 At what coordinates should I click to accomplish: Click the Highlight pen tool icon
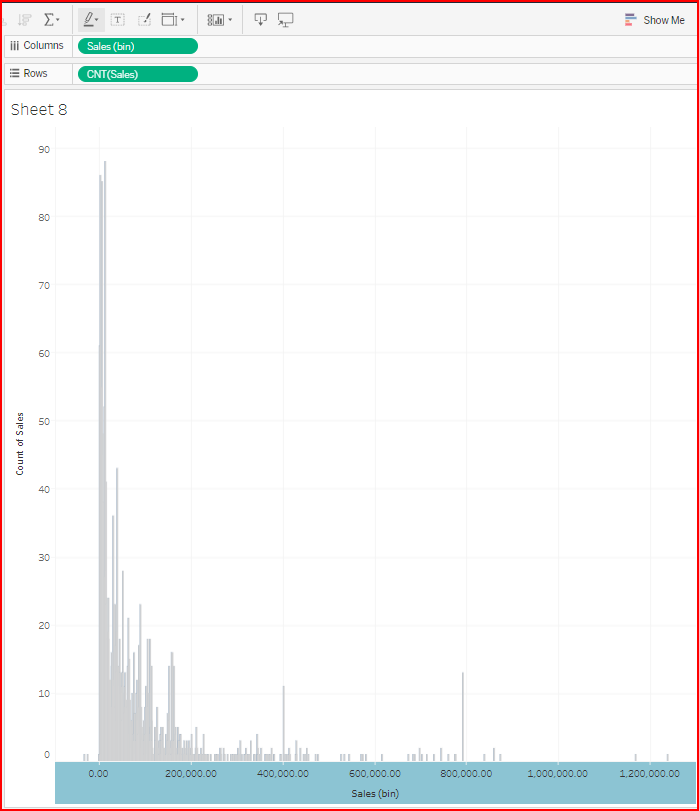(x=90, y=19)
